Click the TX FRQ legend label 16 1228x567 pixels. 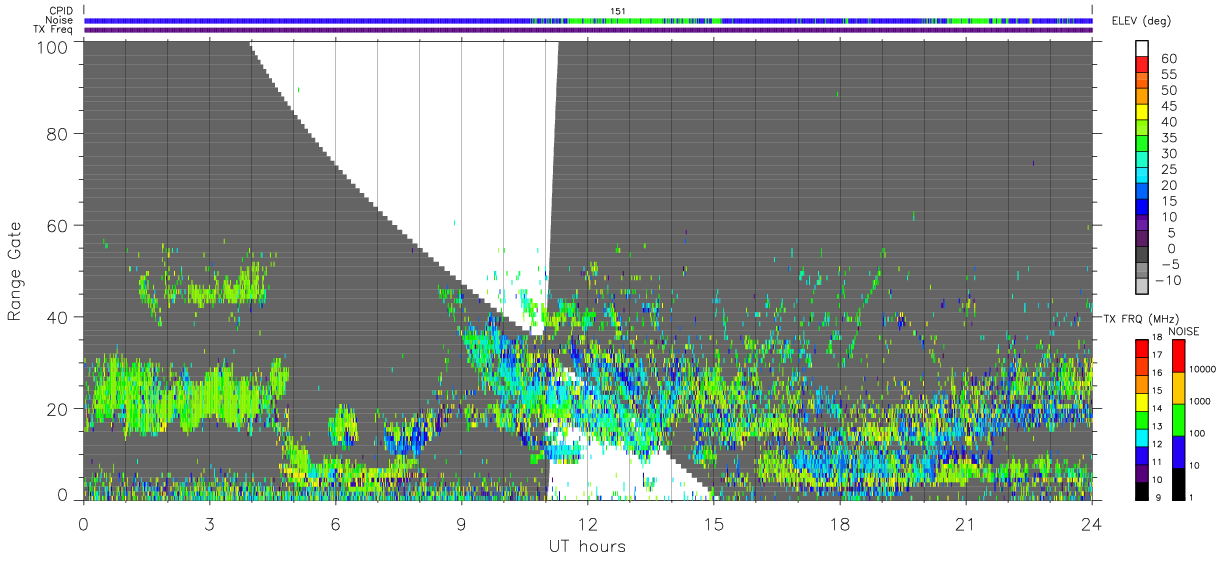point(1158,372)
